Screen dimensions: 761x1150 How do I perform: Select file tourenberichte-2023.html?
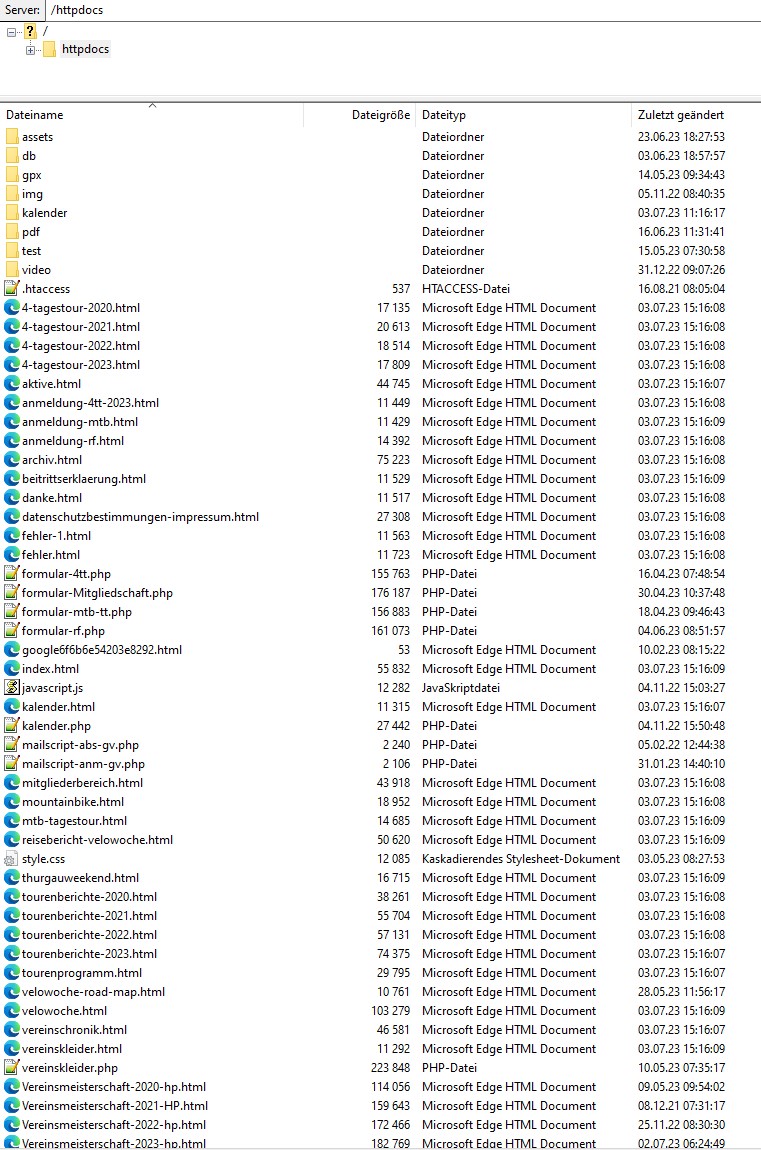(89, 953)
